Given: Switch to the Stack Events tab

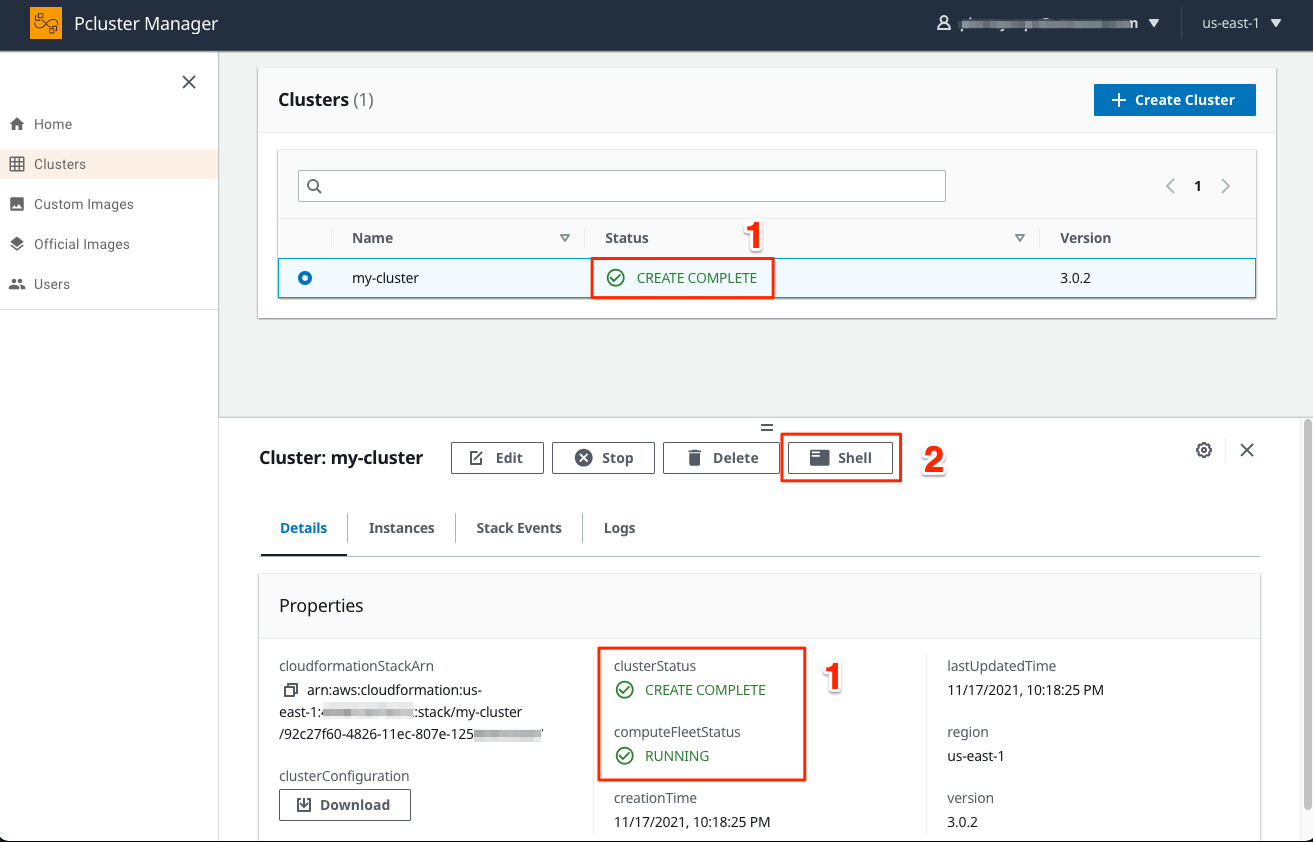Looking at the screenshot, I should coord(519,528).
